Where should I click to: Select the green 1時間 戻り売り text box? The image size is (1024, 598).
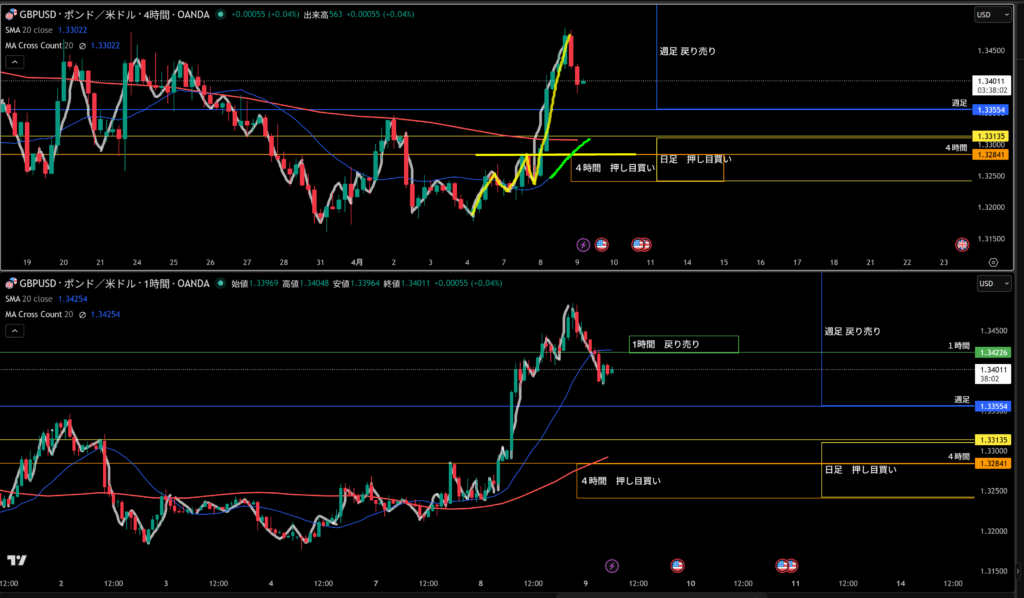(x=683, y=344)
